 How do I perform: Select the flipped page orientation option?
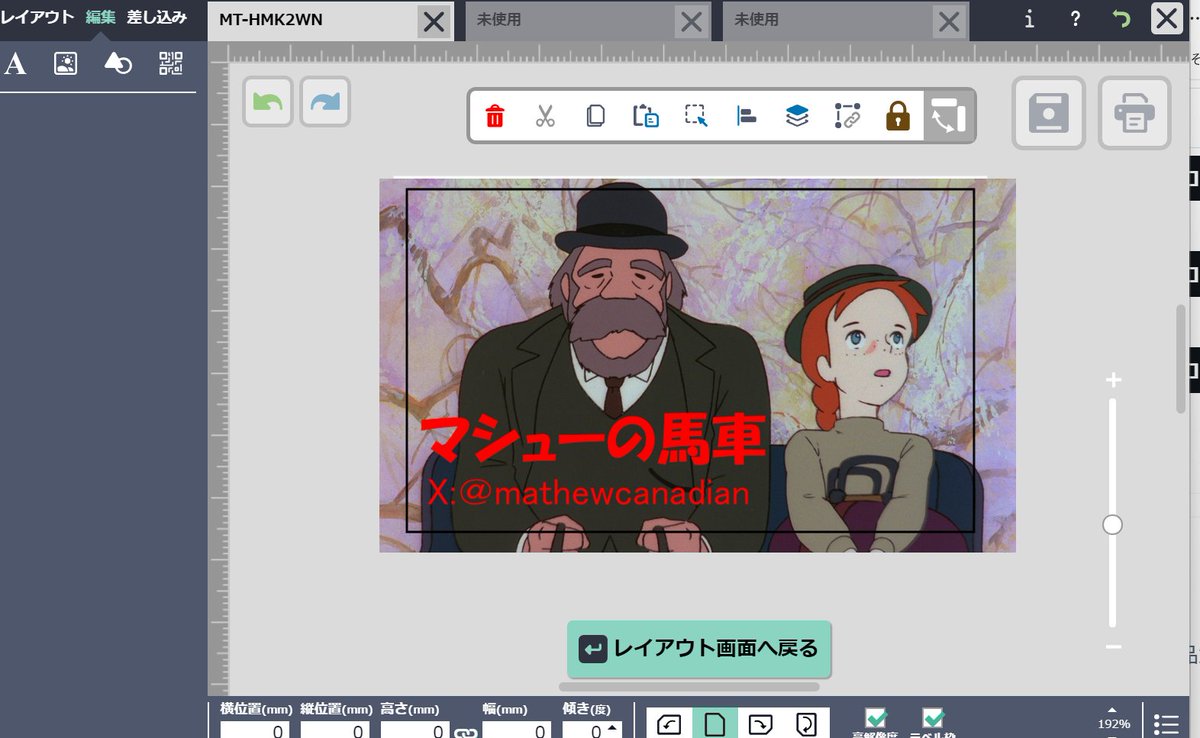[806, 724]
